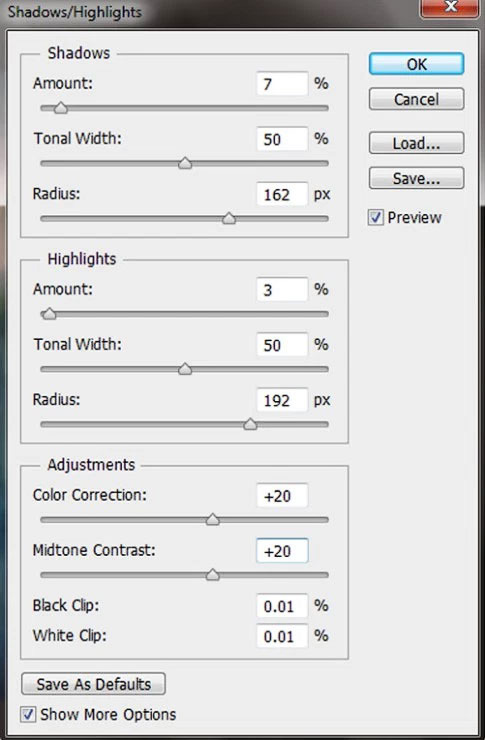Click the Shadows Amount value field
The height and width of the screenshot is (740, 485).
coord(282,84)
